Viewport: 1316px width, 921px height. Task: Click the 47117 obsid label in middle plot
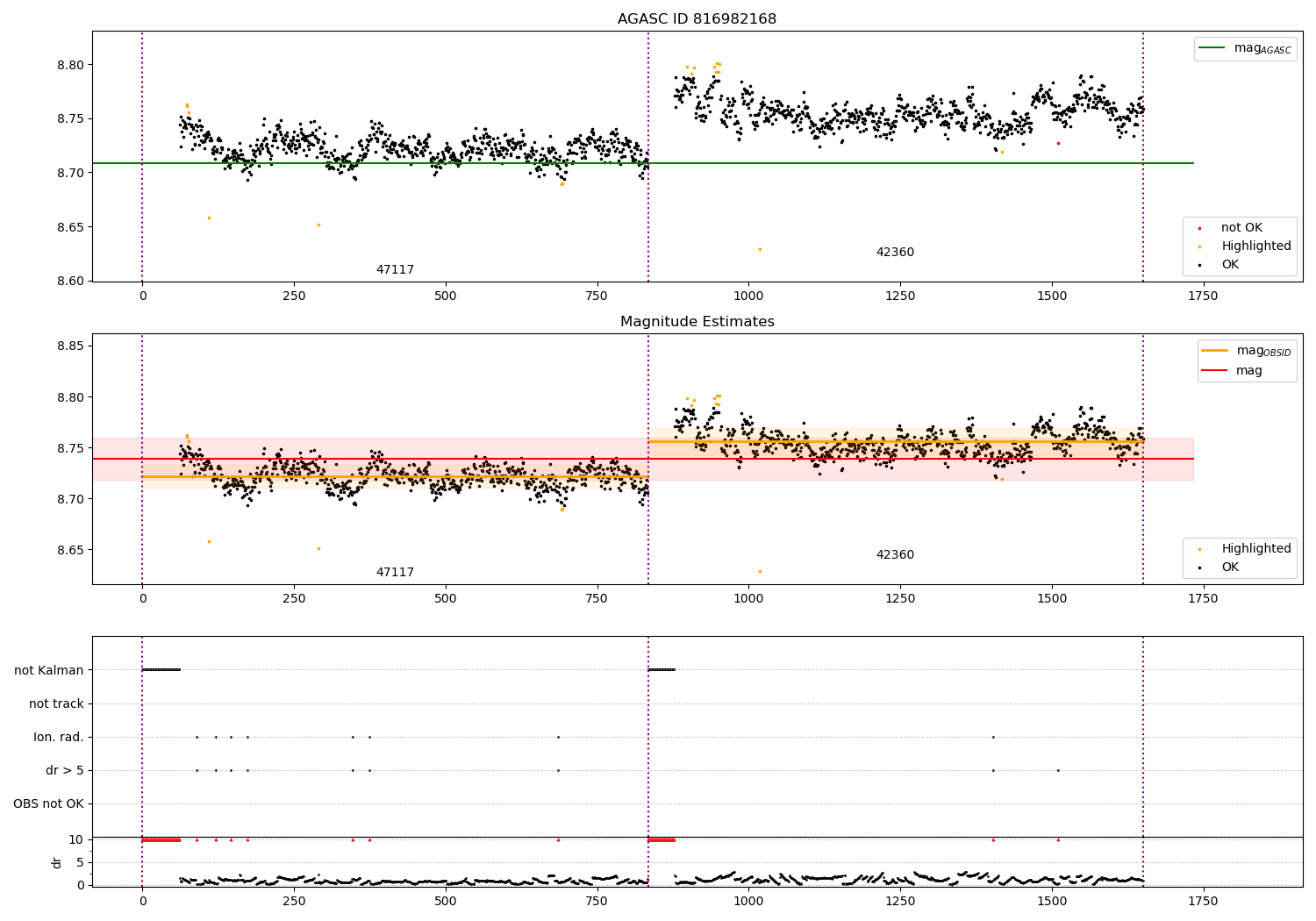tap(395, 573)
